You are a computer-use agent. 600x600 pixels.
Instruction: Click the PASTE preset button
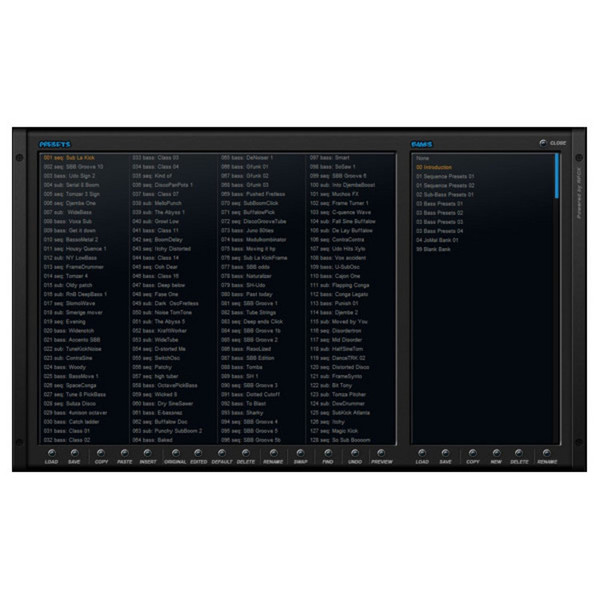point(124,453)
